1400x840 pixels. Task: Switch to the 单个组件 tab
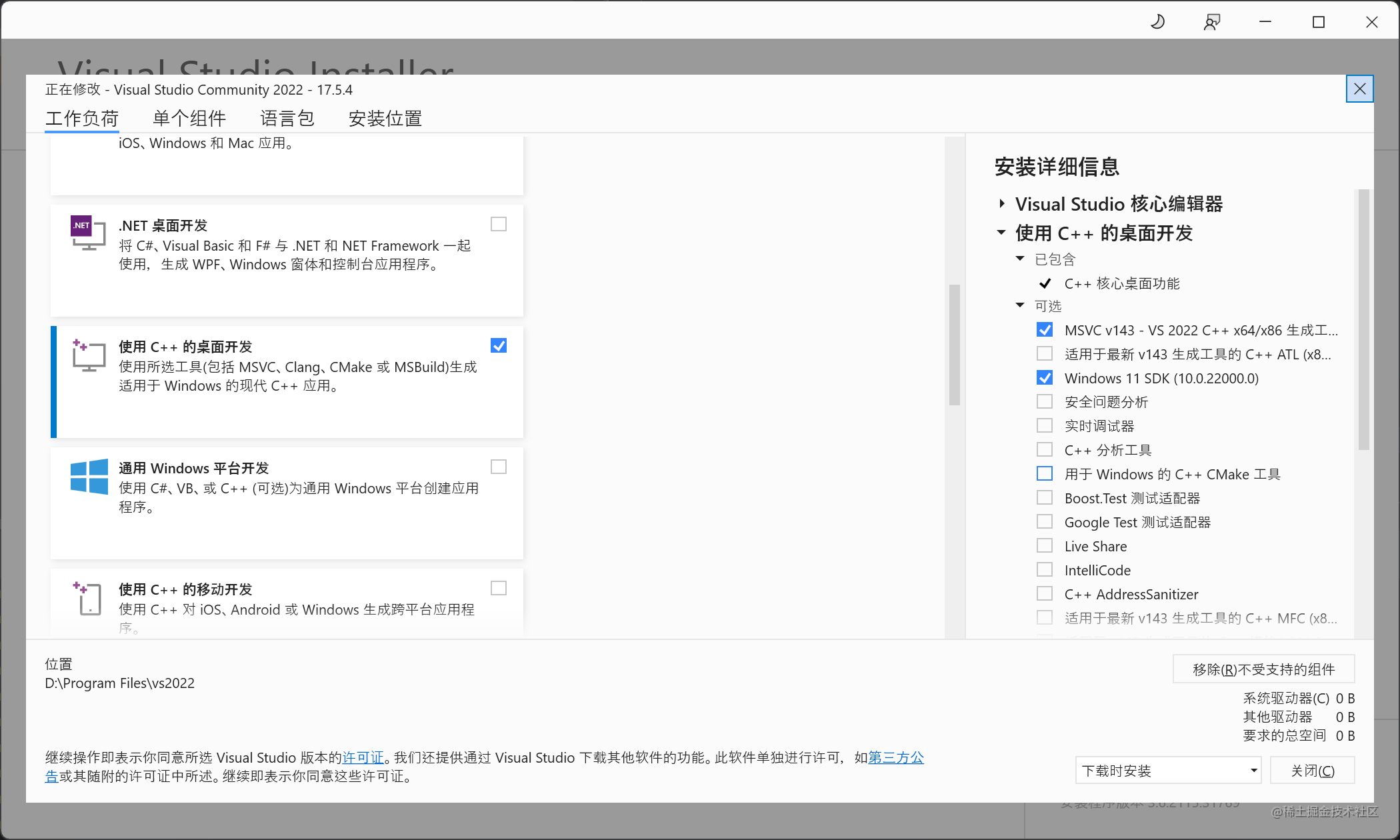pos(189,118)
